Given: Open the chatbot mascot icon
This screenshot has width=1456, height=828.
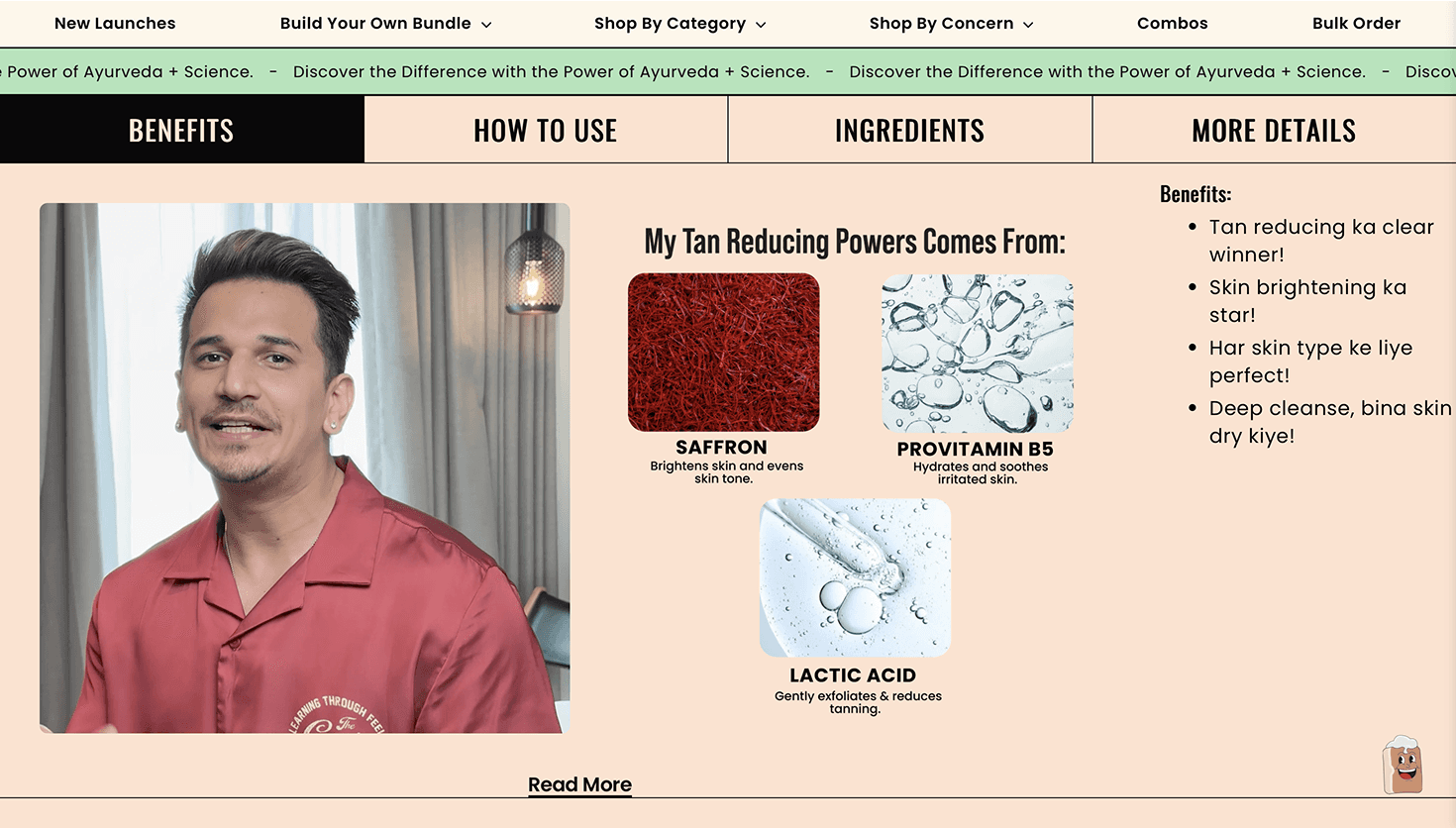Looking at the screenshot, I should click(x=1403, y=765).
